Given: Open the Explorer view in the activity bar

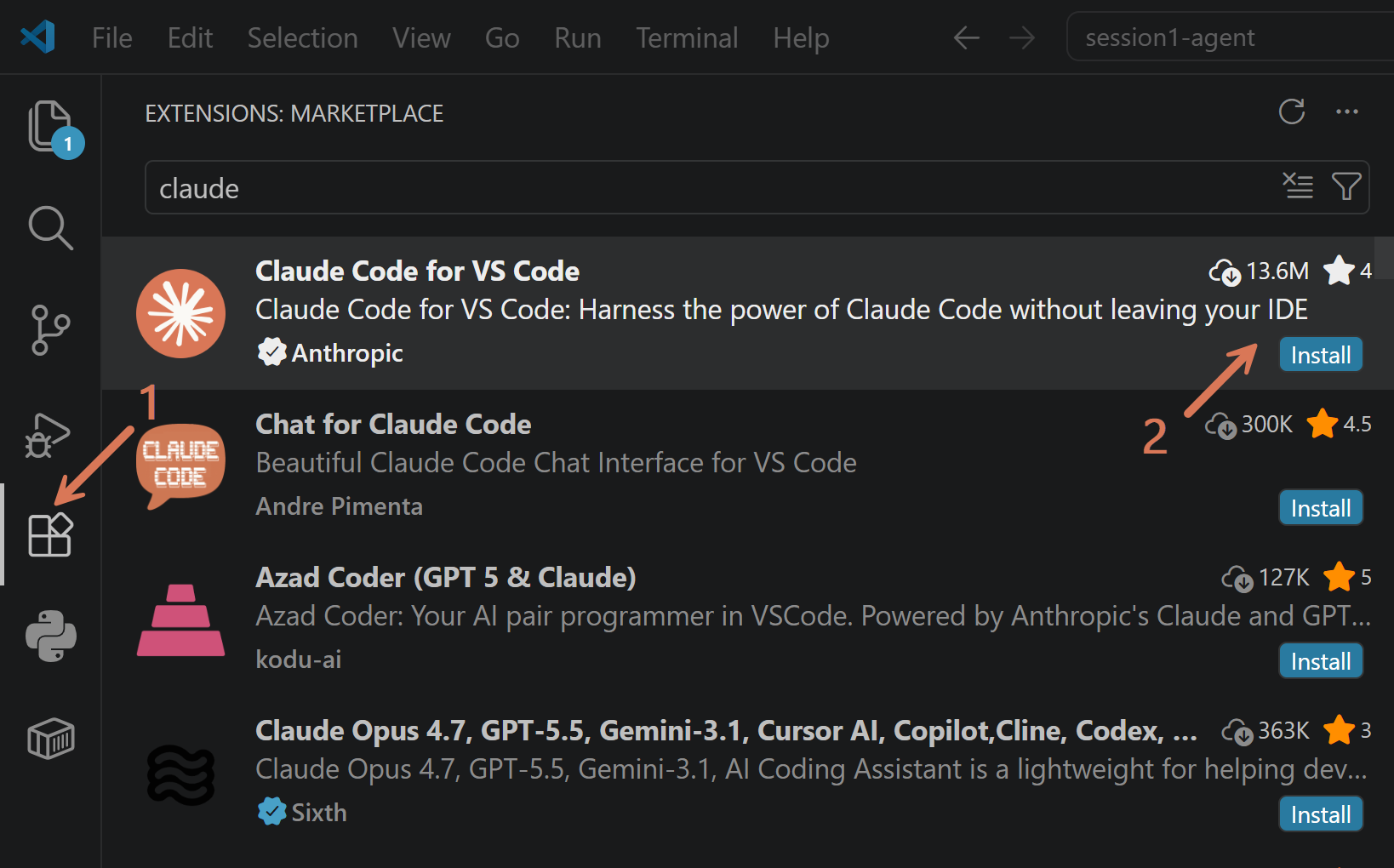Looking at the screenshot, I should coord(51,128).
